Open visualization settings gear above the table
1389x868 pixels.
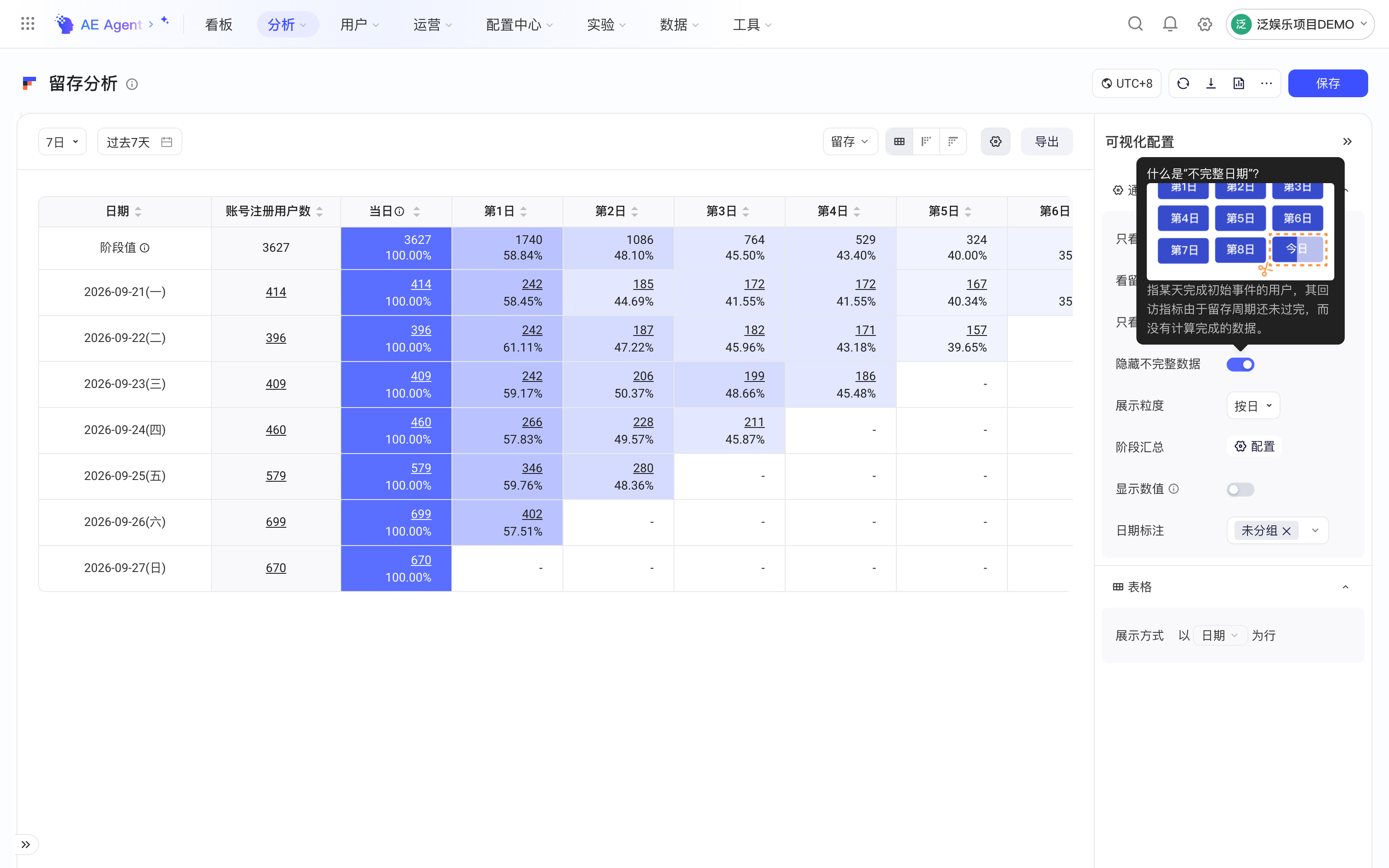(995, 141)
